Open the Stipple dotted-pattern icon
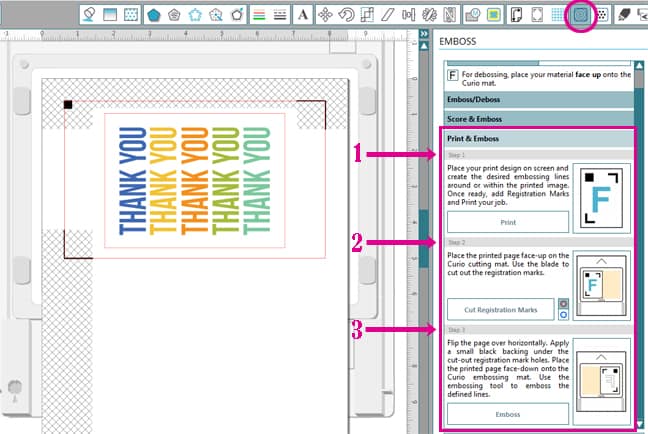Image resolution: width=648 pixels, height=434 pixels. (603, 15)
